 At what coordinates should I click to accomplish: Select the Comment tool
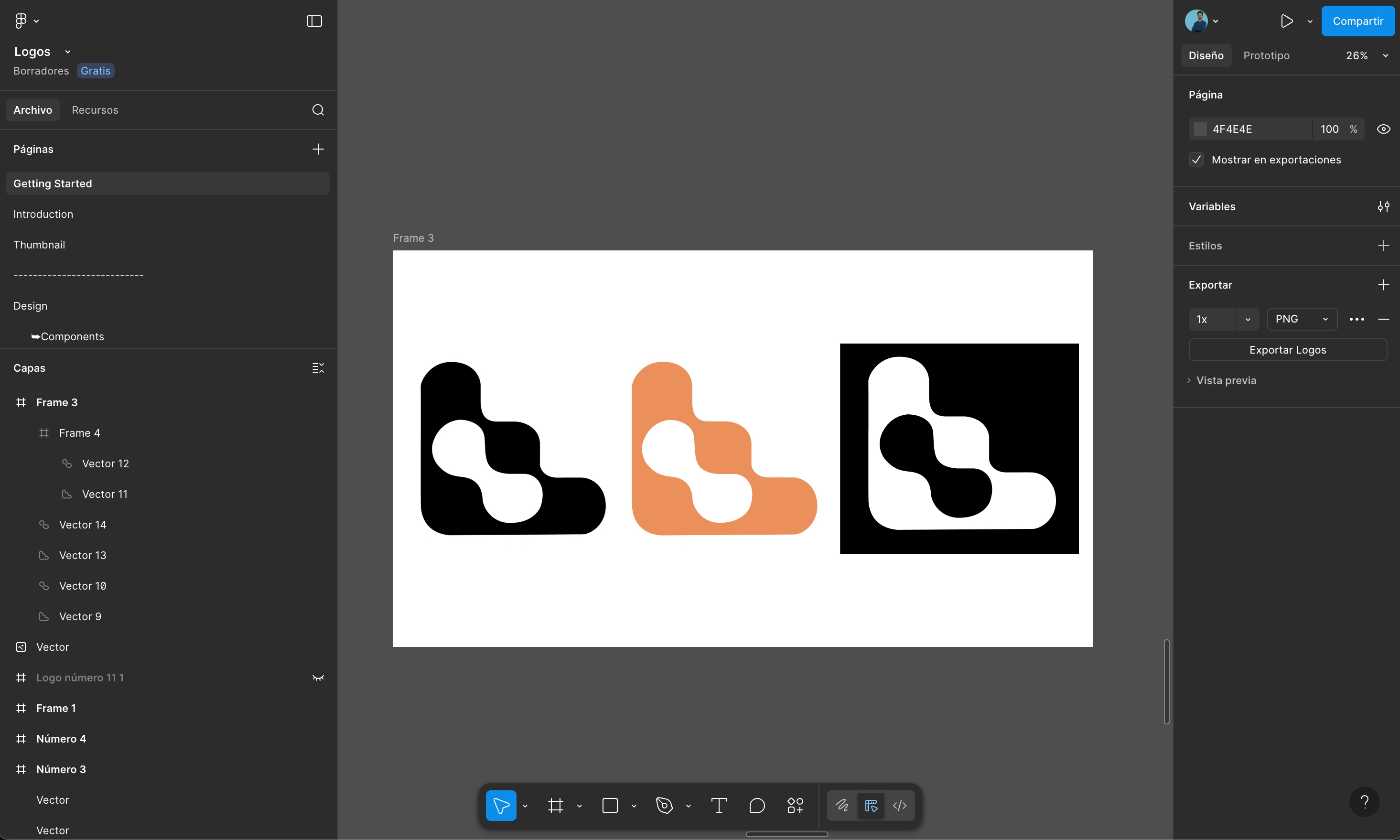[756, 806]
